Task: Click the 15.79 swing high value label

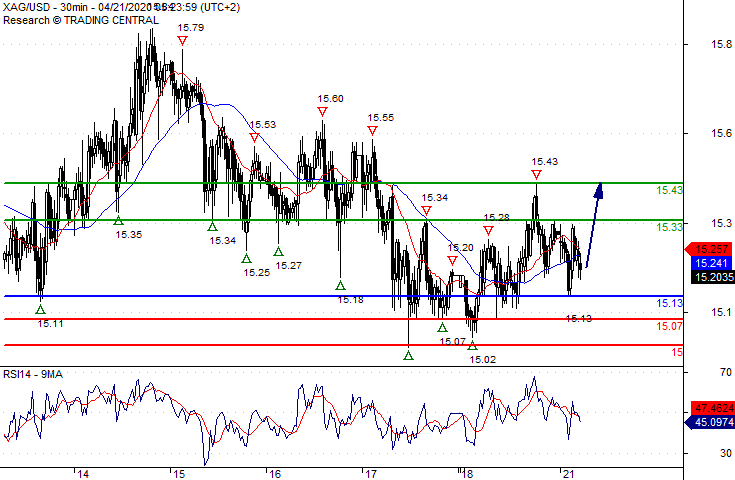Action: tap(191, 28)
